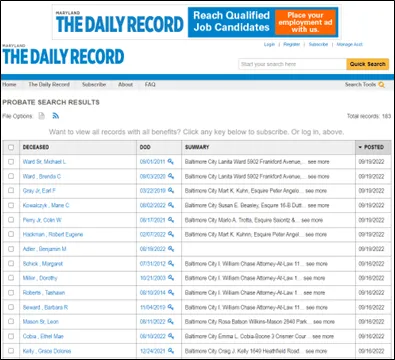The width and height of the screenshot is (395, 360).
Task: Click the Login link
Action: (x=269, y=44)
